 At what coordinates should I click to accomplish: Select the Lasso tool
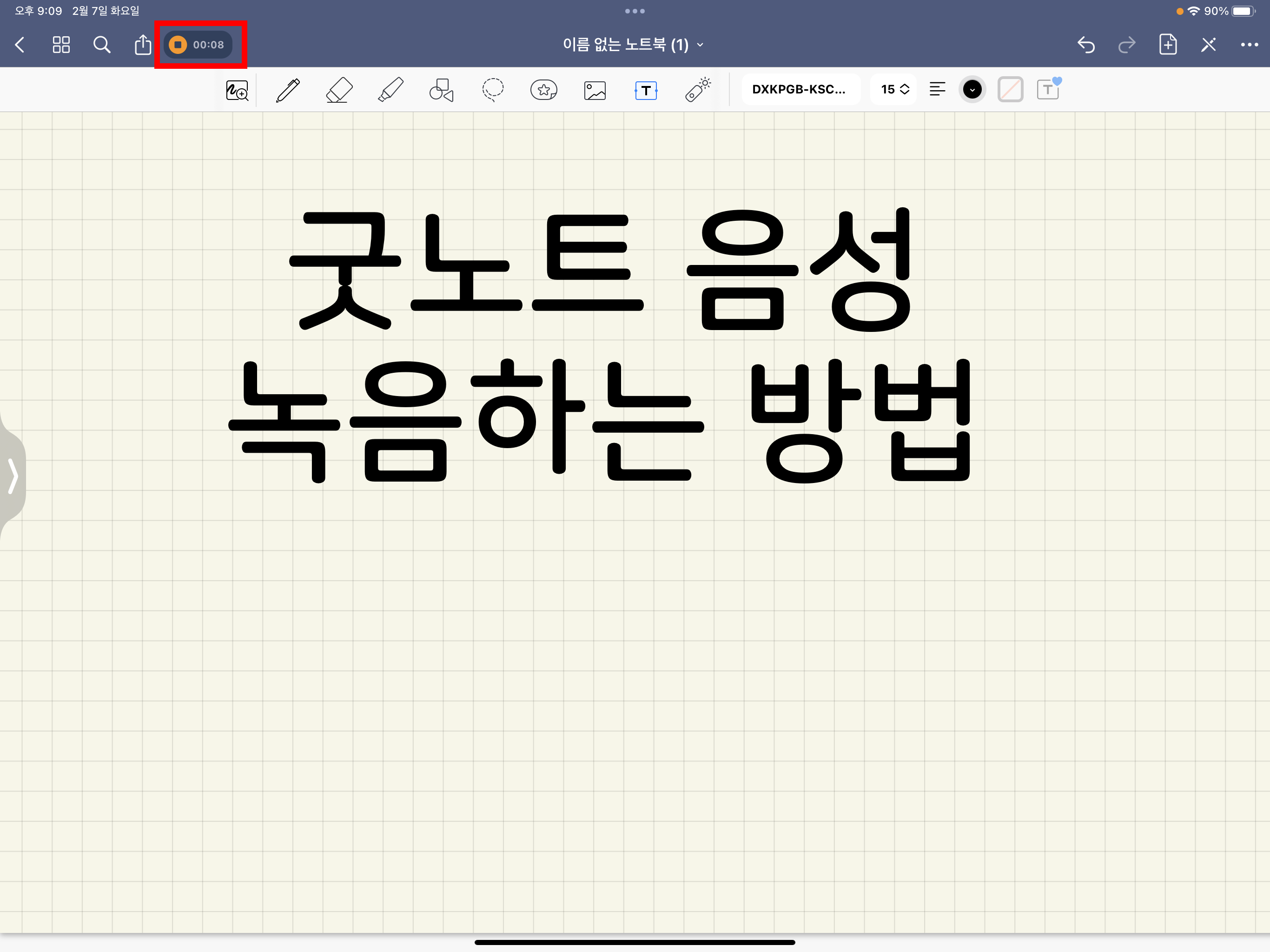(493, 90)
